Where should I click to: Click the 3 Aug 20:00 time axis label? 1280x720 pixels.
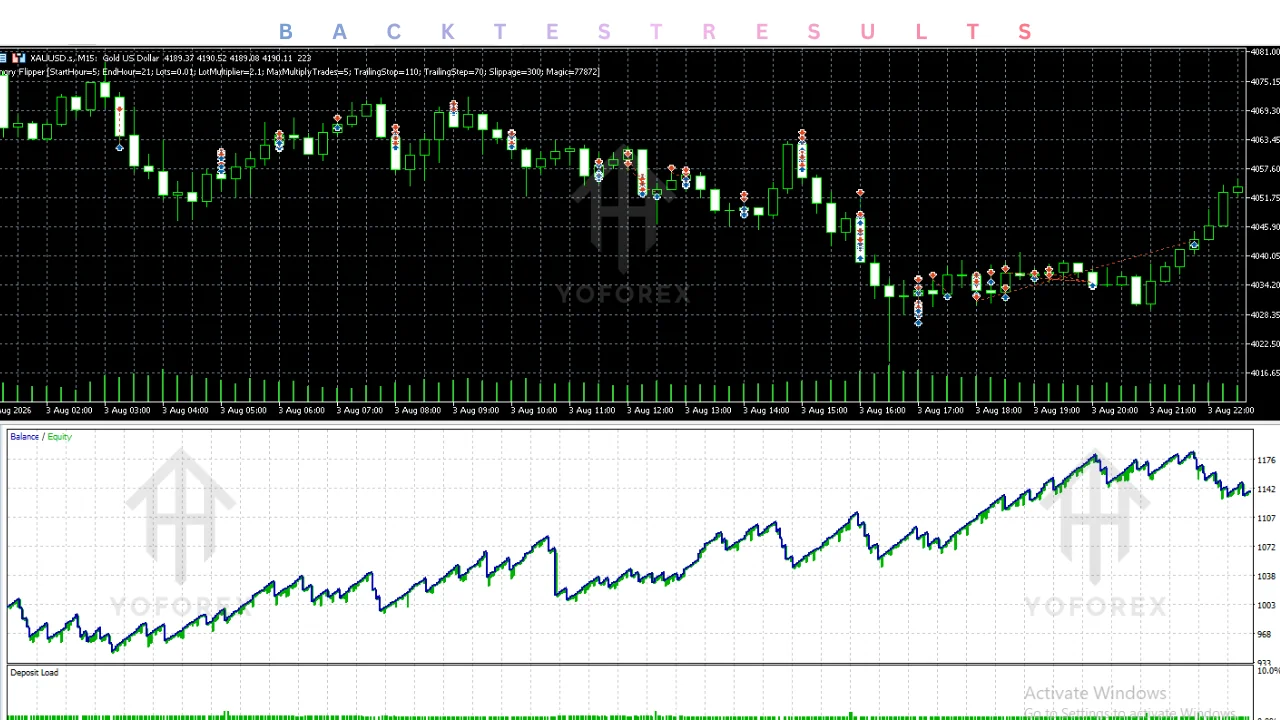1114,411
